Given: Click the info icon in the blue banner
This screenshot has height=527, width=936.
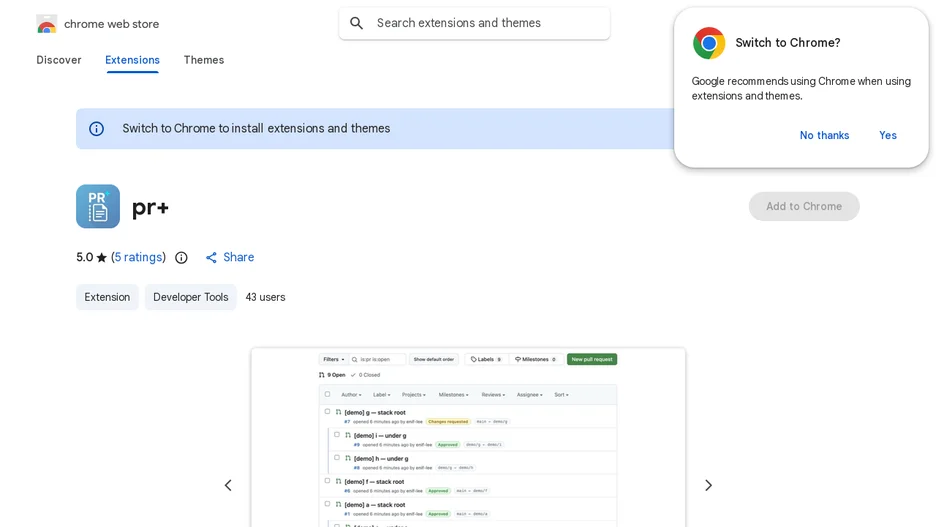Looking at the screenshot, I should pyautogui.click(x=96, y=128).
